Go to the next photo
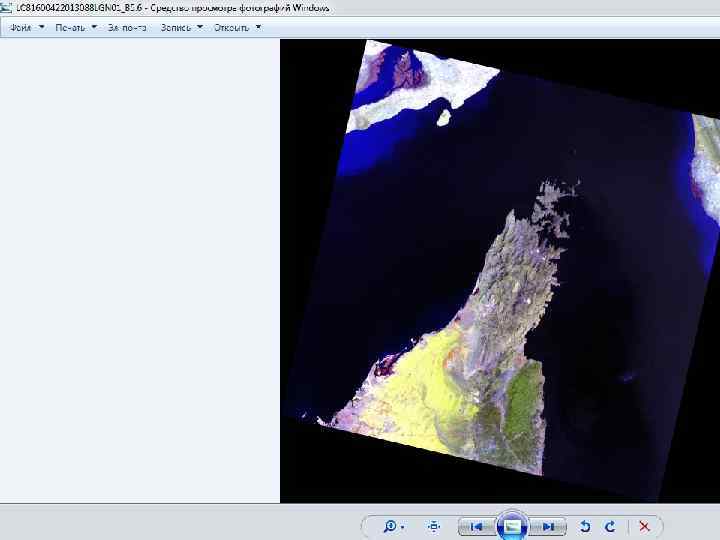The width and height of the screenshot is (720, 540). [548, 526]
